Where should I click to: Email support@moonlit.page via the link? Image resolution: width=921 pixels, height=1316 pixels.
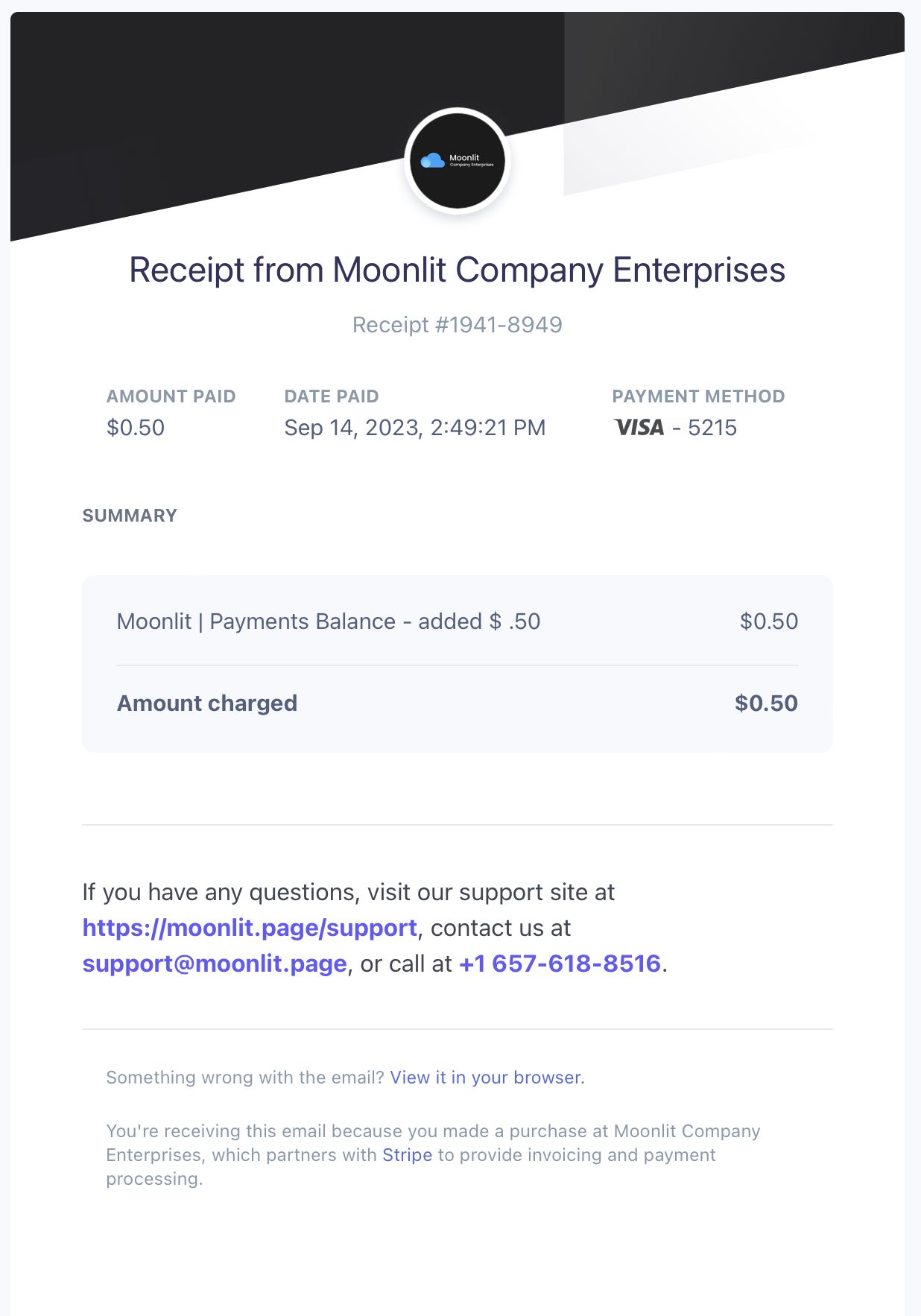pos(215,964)
